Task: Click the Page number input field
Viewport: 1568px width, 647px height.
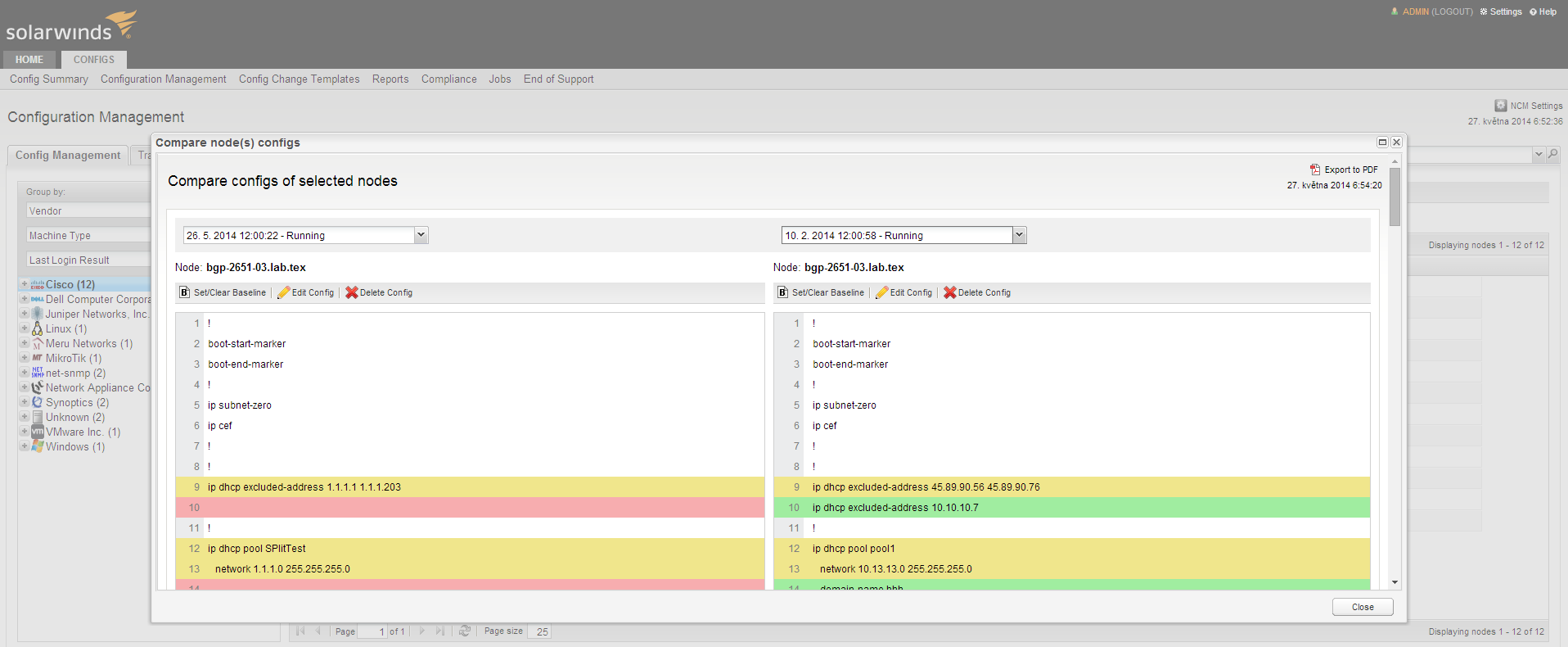Action: coord(372,631)
